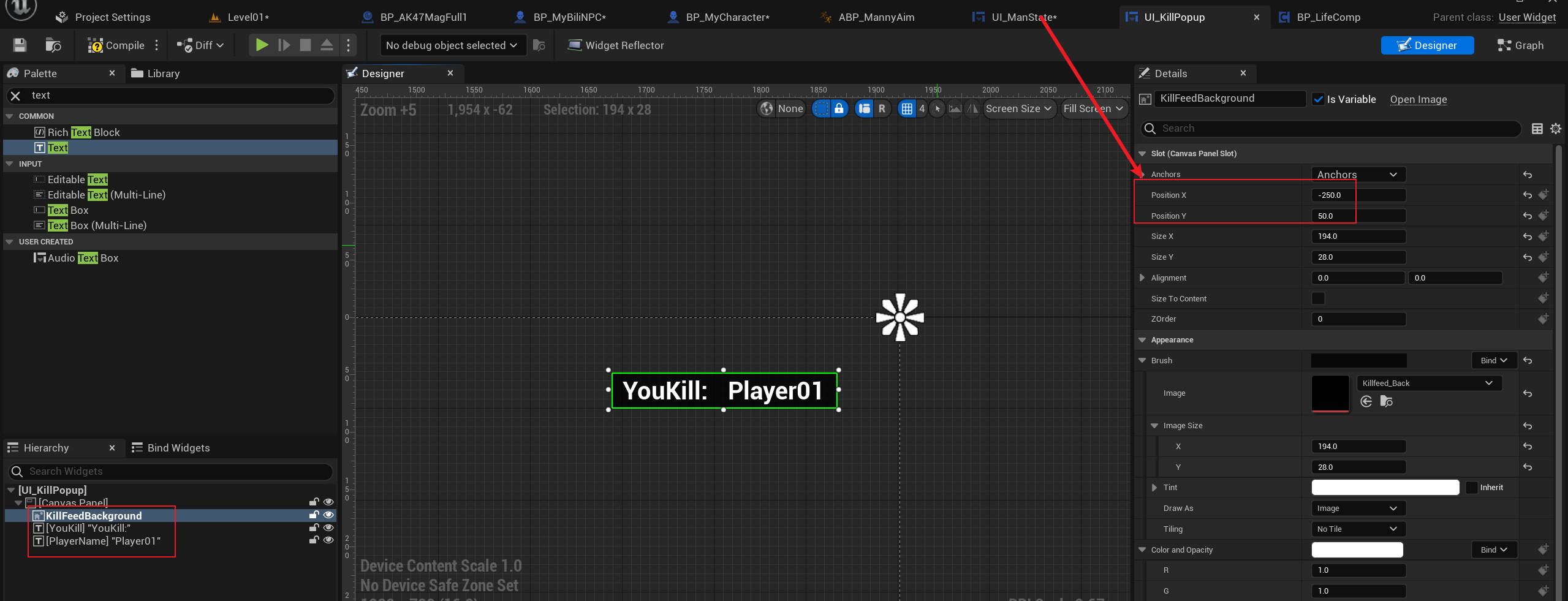Switch to Designer mode
The image size is (1568, 601).
point(1427,45)
